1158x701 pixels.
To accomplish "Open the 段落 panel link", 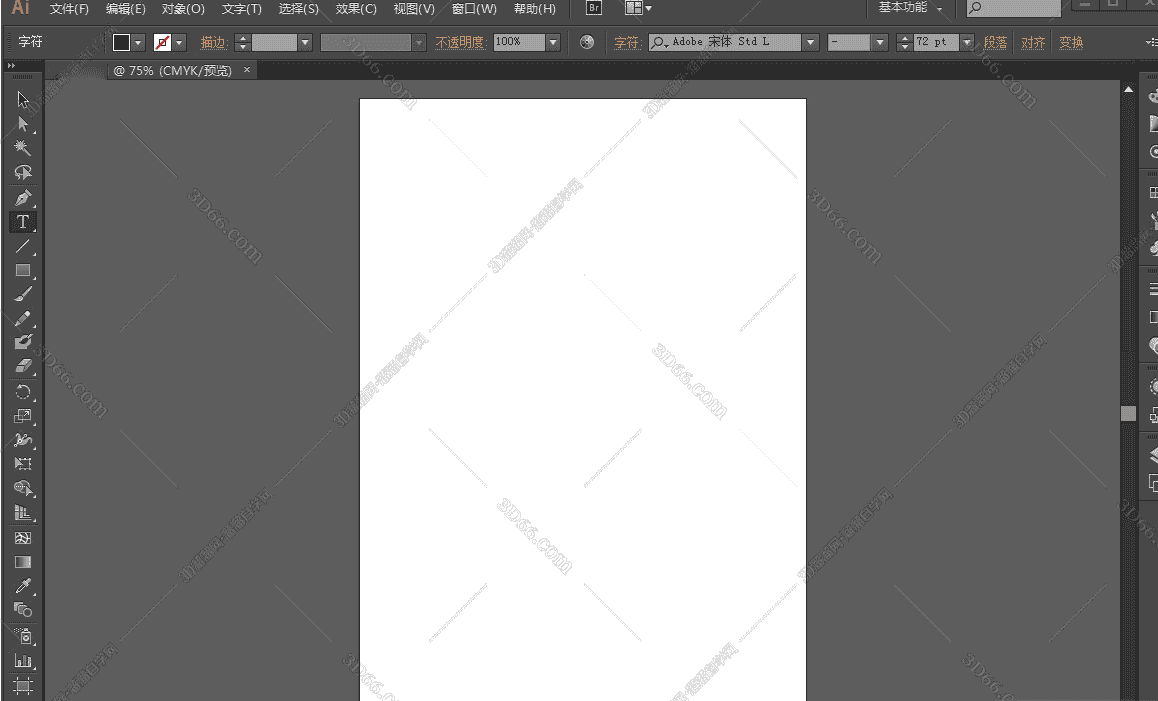I will [995, 42].
